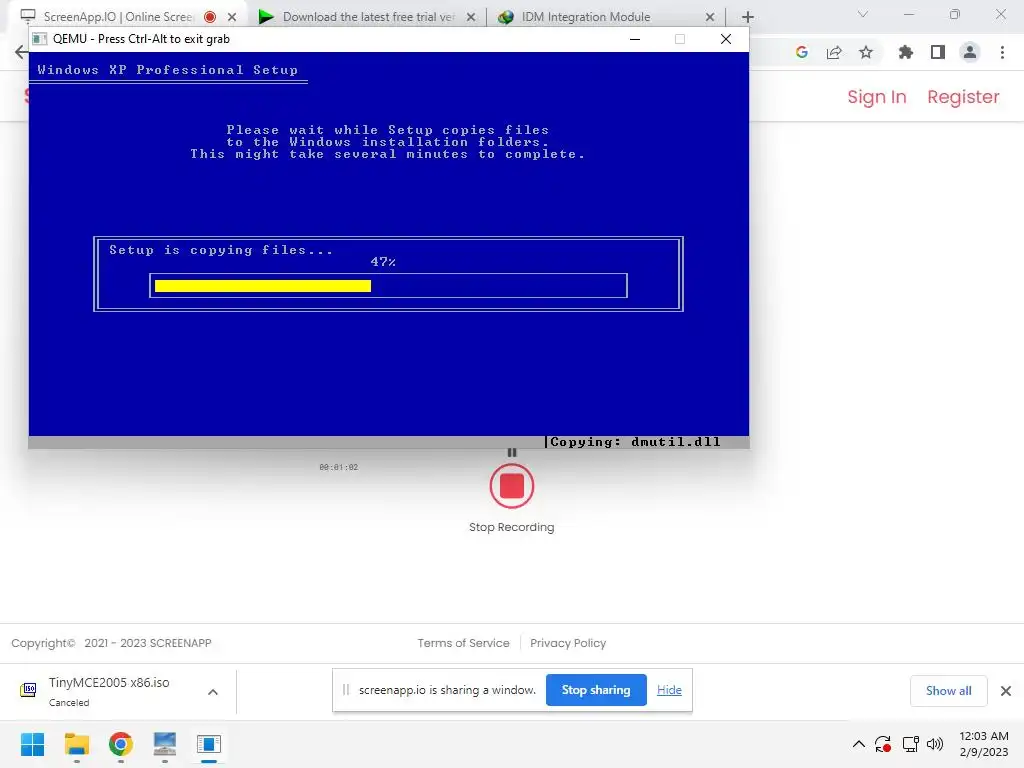Open the Chrome profile menu
The height and width of the screenshot is (768, 1024).
[x=970, y=52]
